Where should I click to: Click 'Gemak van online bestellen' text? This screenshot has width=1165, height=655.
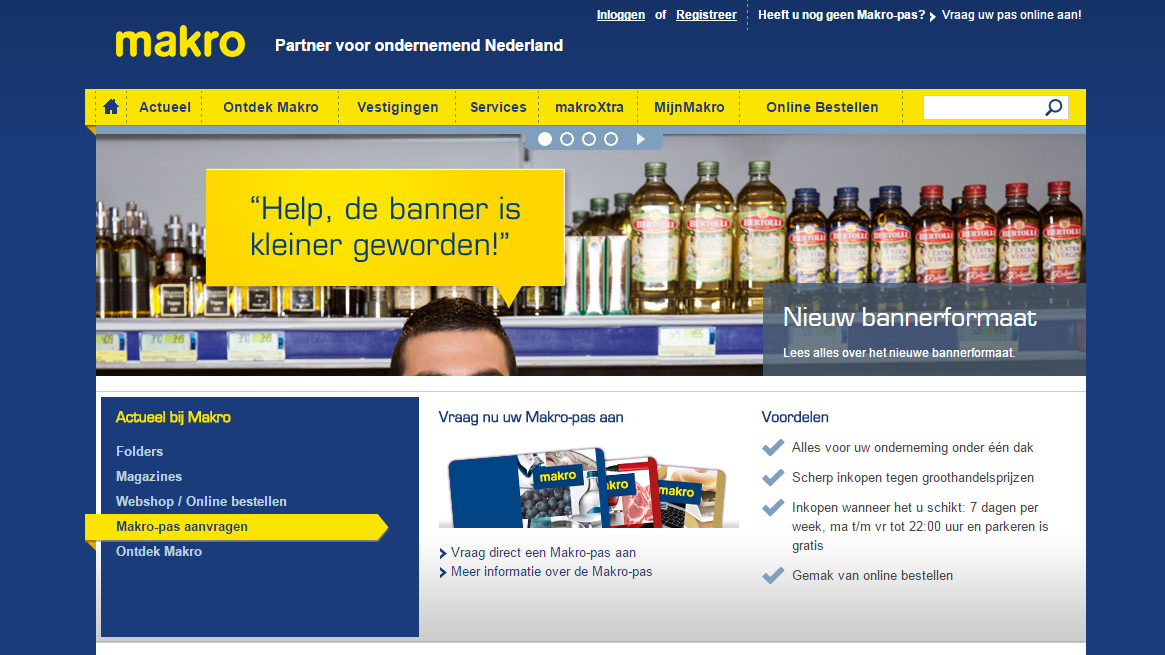click(x=872, y=576)
